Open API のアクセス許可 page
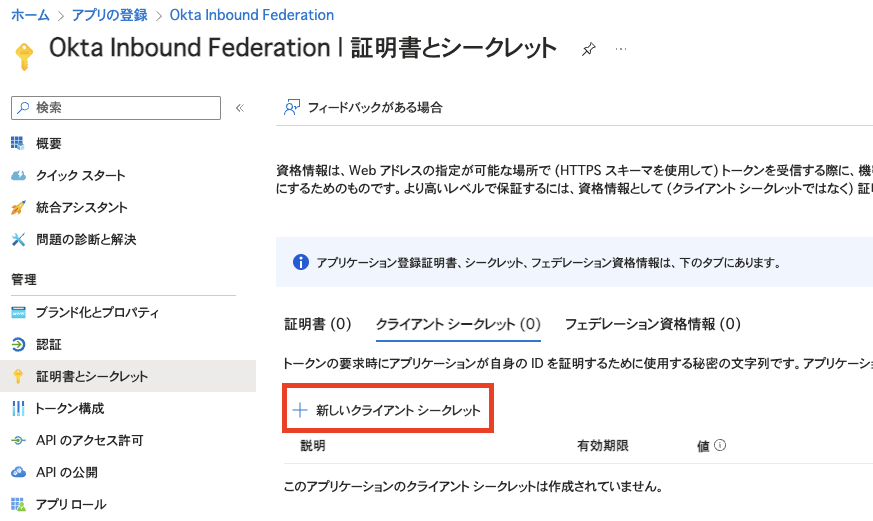 pyautogui.click(x=89, y=440)
